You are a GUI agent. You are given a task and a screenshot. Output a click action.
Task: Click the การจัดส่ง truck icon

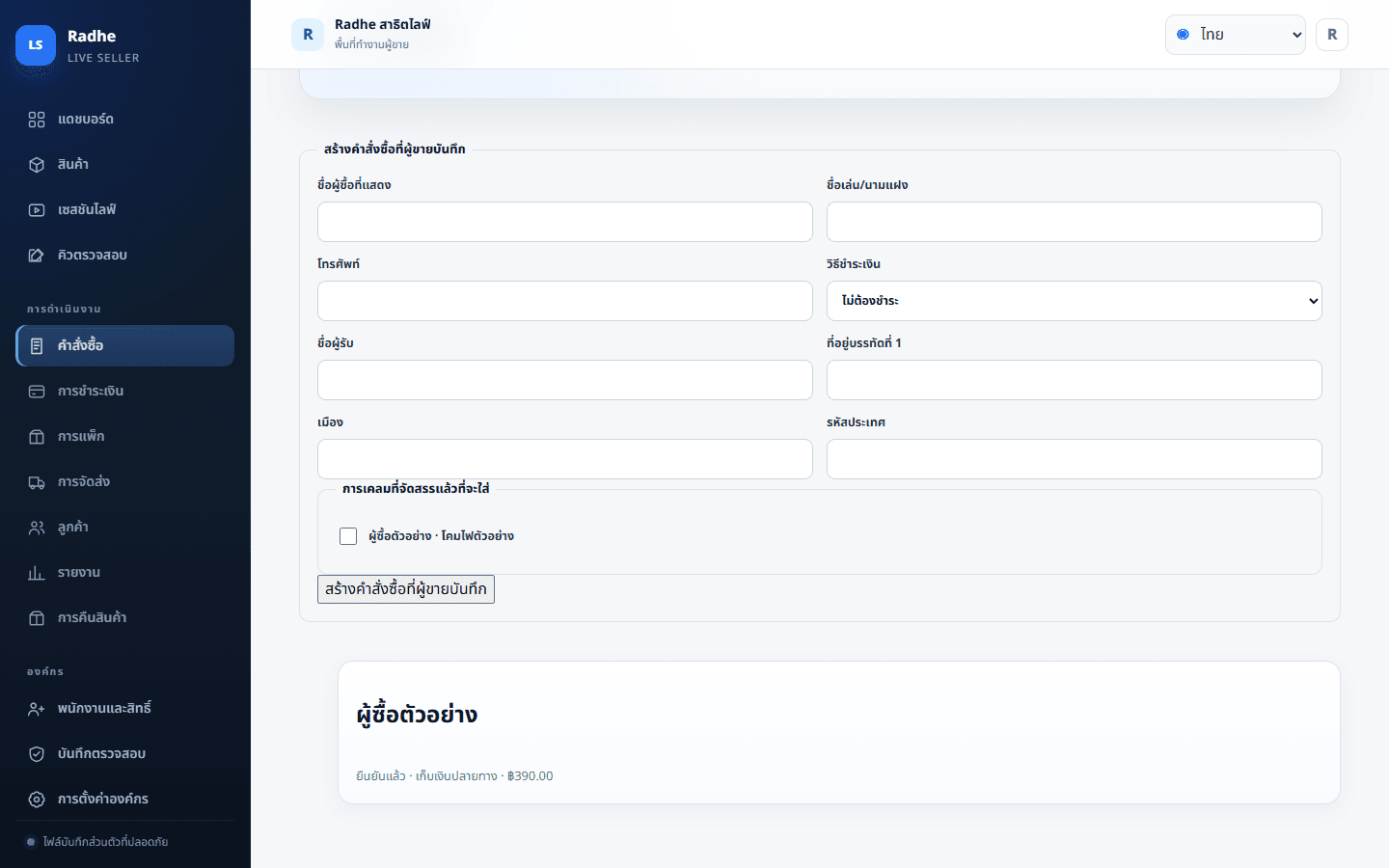coord(37,482)
